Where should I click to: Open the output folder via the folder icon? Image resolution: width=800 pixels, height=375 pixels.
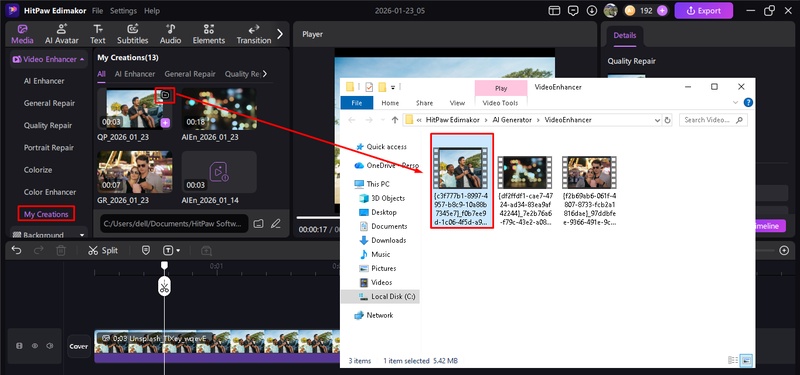pyautogui.click(x=259, y=223)
